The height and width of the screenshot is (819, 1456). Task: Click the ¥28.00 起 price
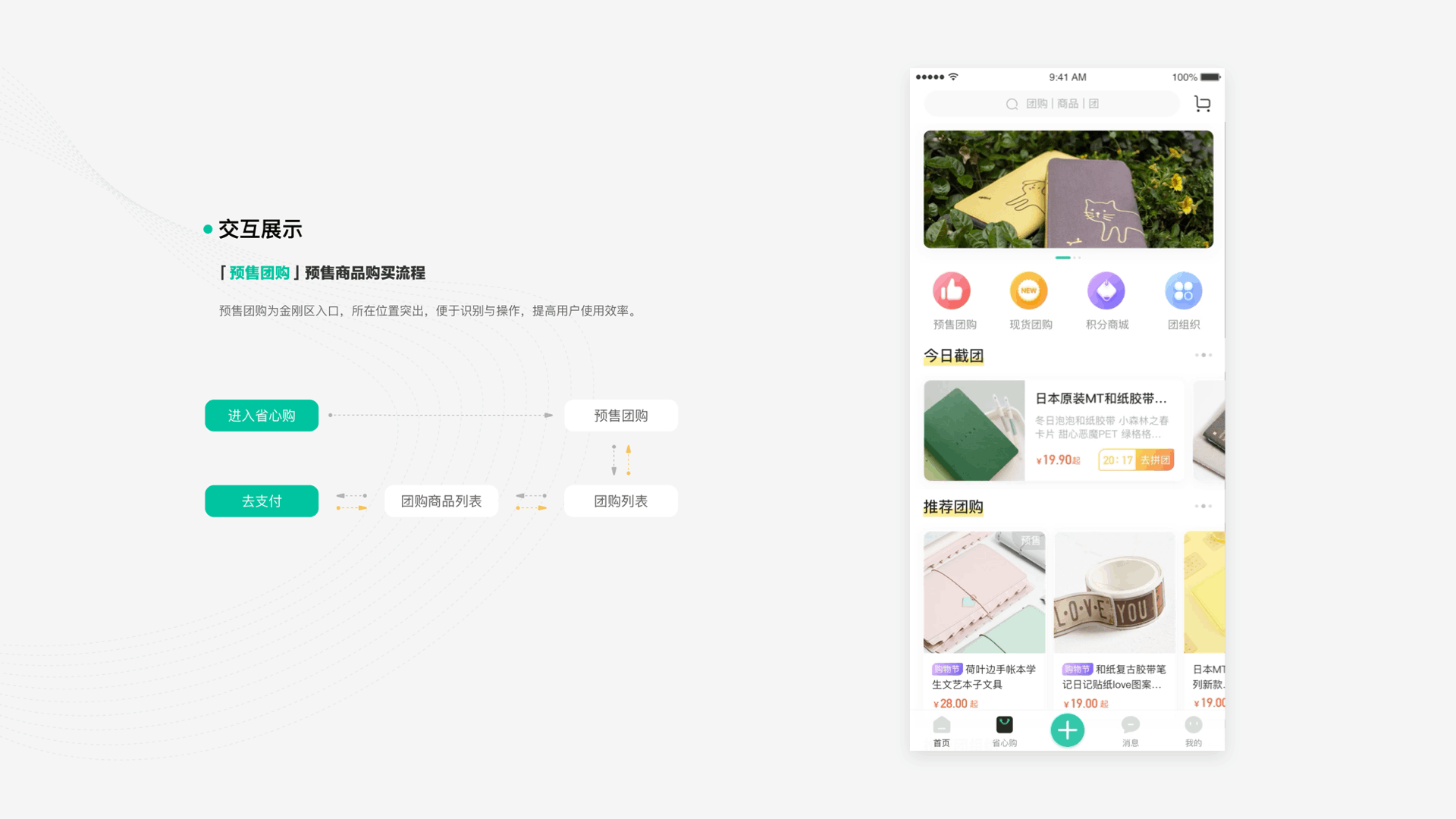coord(955,704)
